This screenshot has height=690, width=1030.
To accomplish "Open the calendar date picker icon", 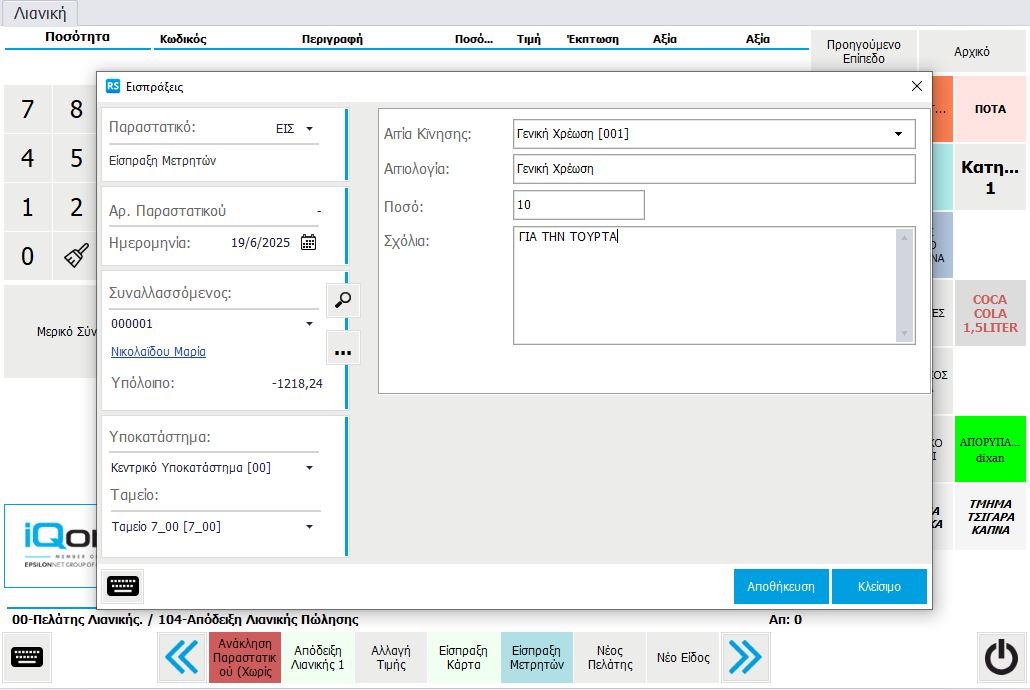I will 308,242.
